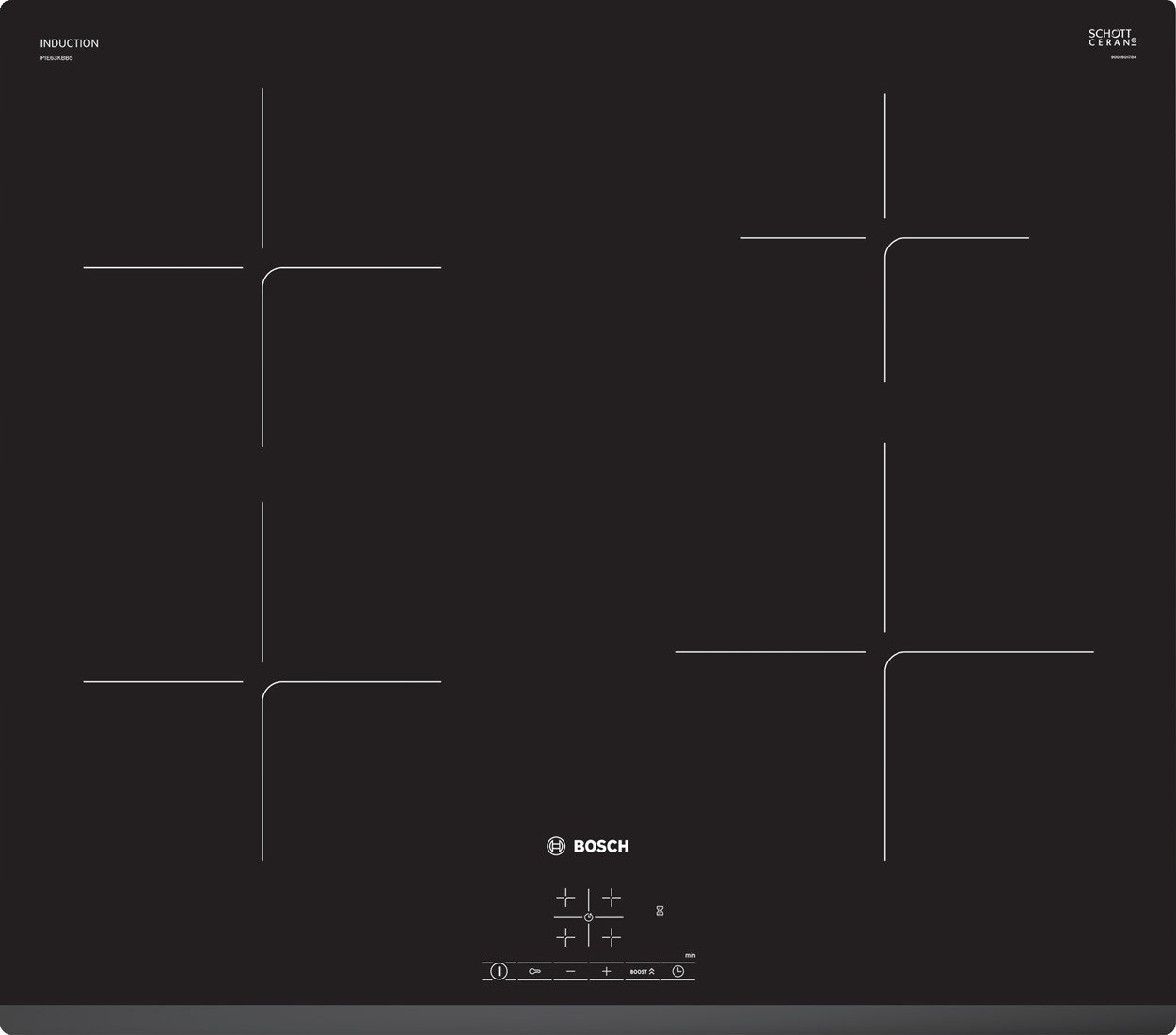Select the front-left cooking zone selector
The height and width of the screenshot is (1035, 1176).
pos(565,936)
